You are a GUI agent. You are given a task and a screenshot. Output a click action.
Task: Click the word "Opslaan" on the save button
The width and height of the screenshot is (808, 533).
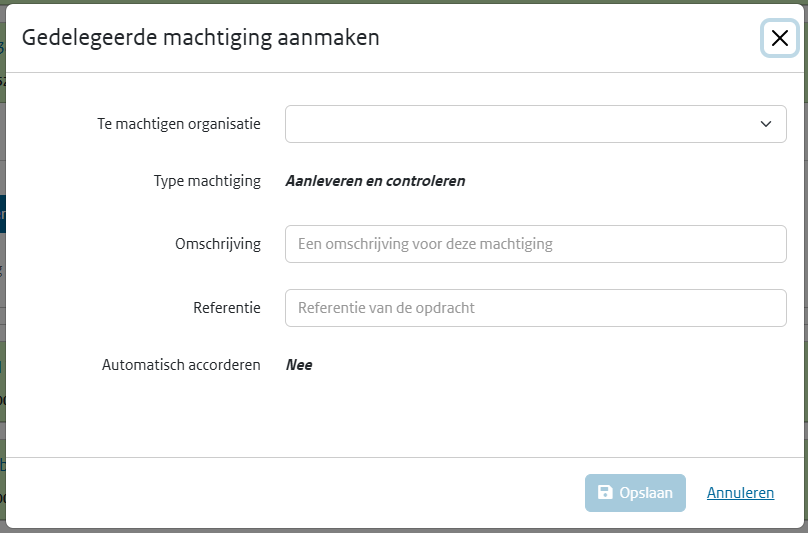(x=646, y=493)
